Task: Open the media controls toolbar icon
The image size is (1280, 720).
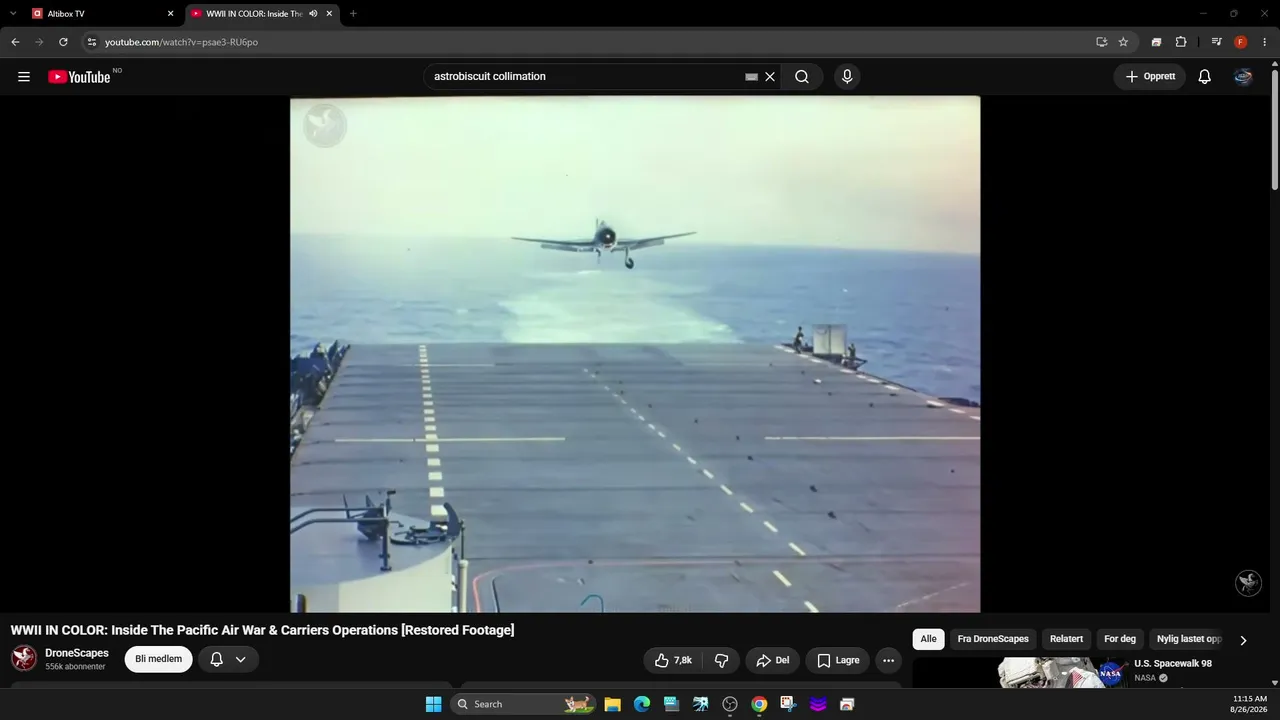Action: [1216, 42]
